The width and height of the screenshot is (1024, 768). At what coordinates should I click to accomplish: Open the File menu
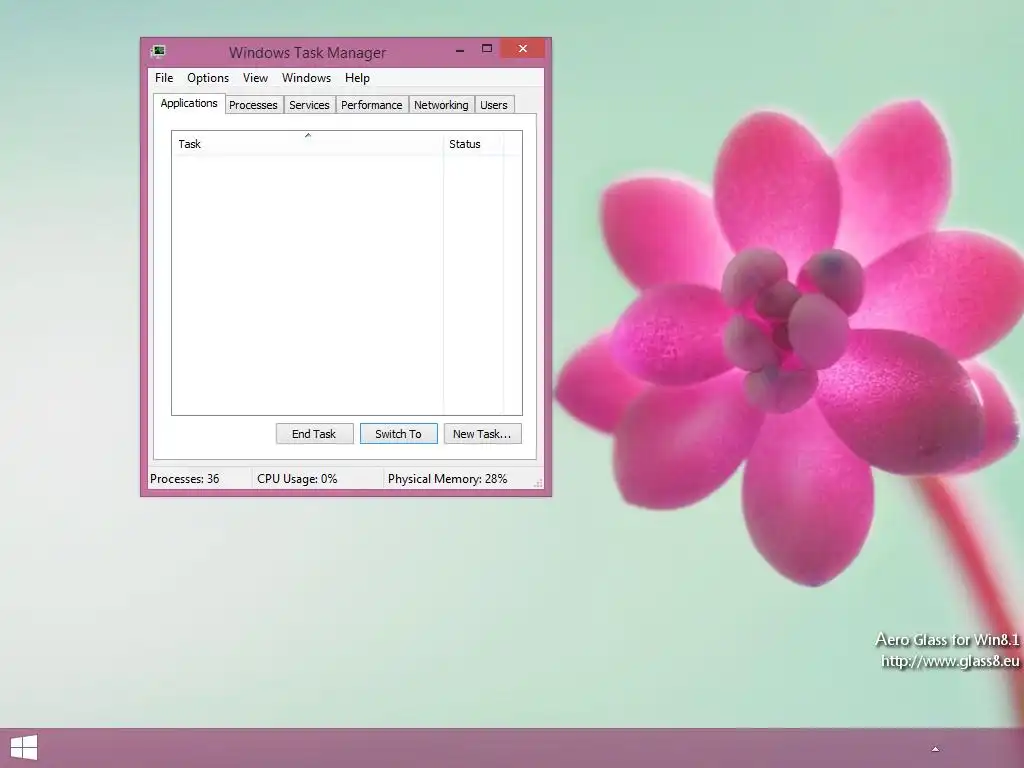click(x=164, y=78)
